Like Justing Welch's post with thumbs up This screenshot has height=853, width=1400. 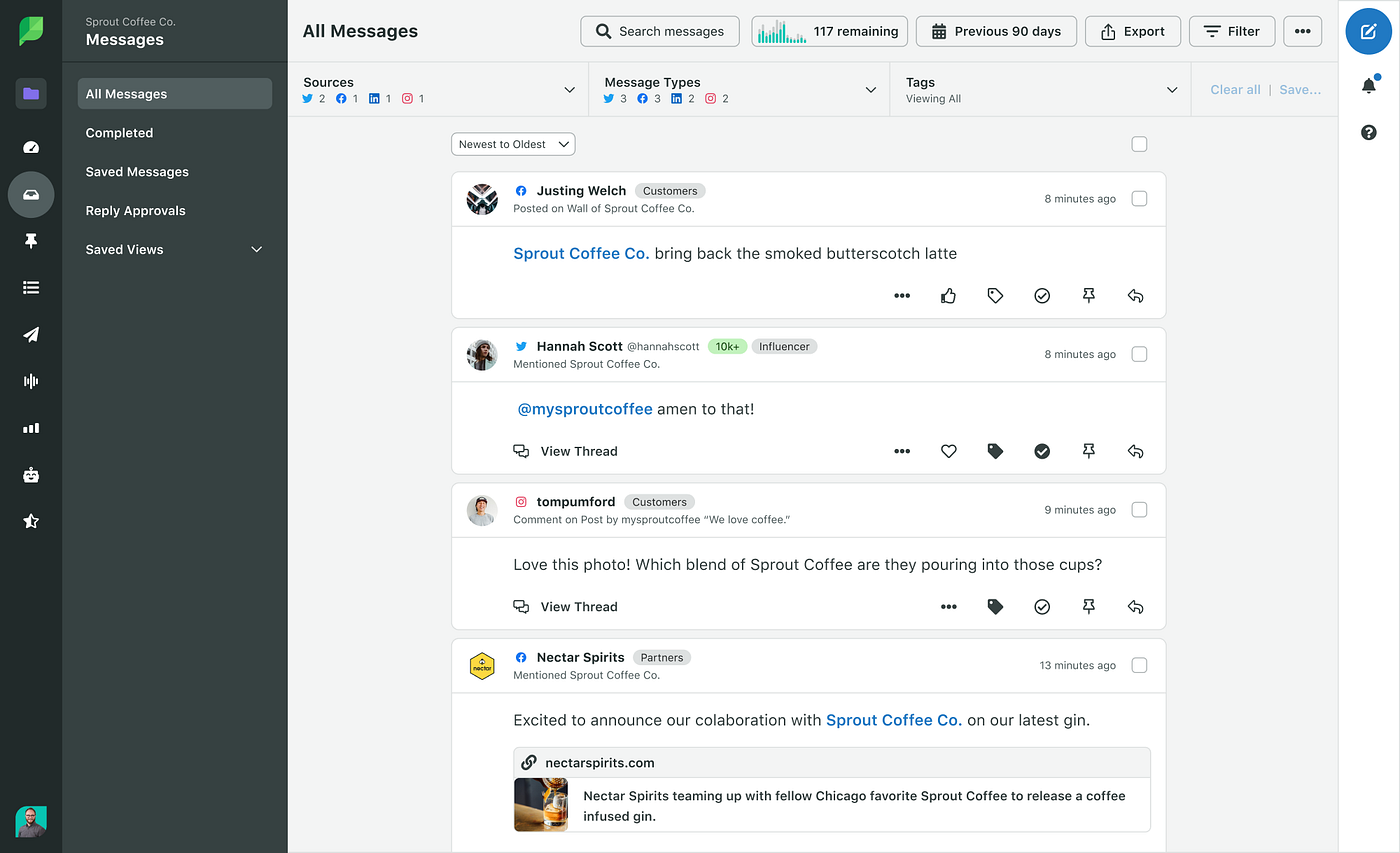[949, 296]
